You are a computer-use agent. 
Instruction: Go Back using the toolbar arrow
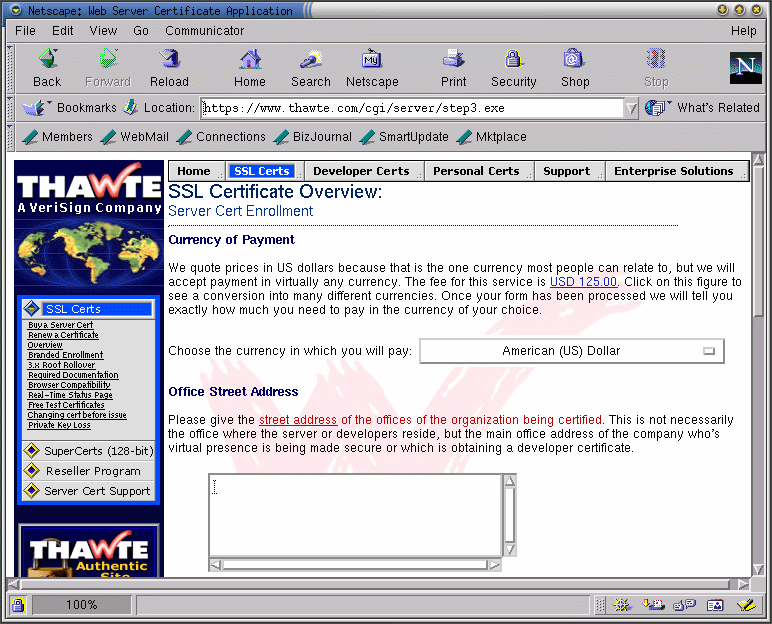pyautogui.click(x=47, y=67)
